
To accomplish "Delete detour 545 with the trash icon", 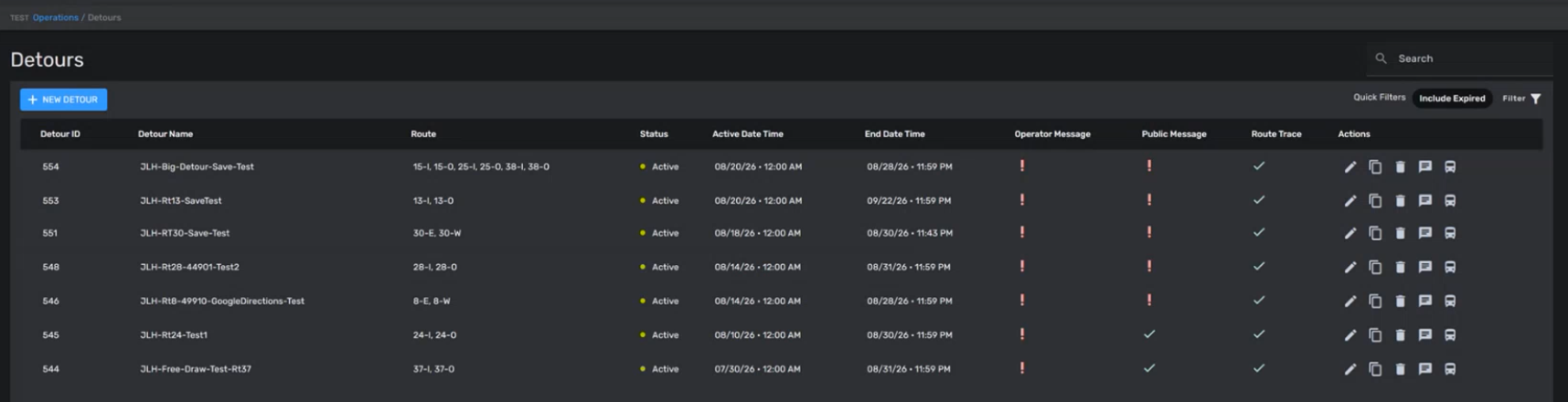I will (1400, 335).
